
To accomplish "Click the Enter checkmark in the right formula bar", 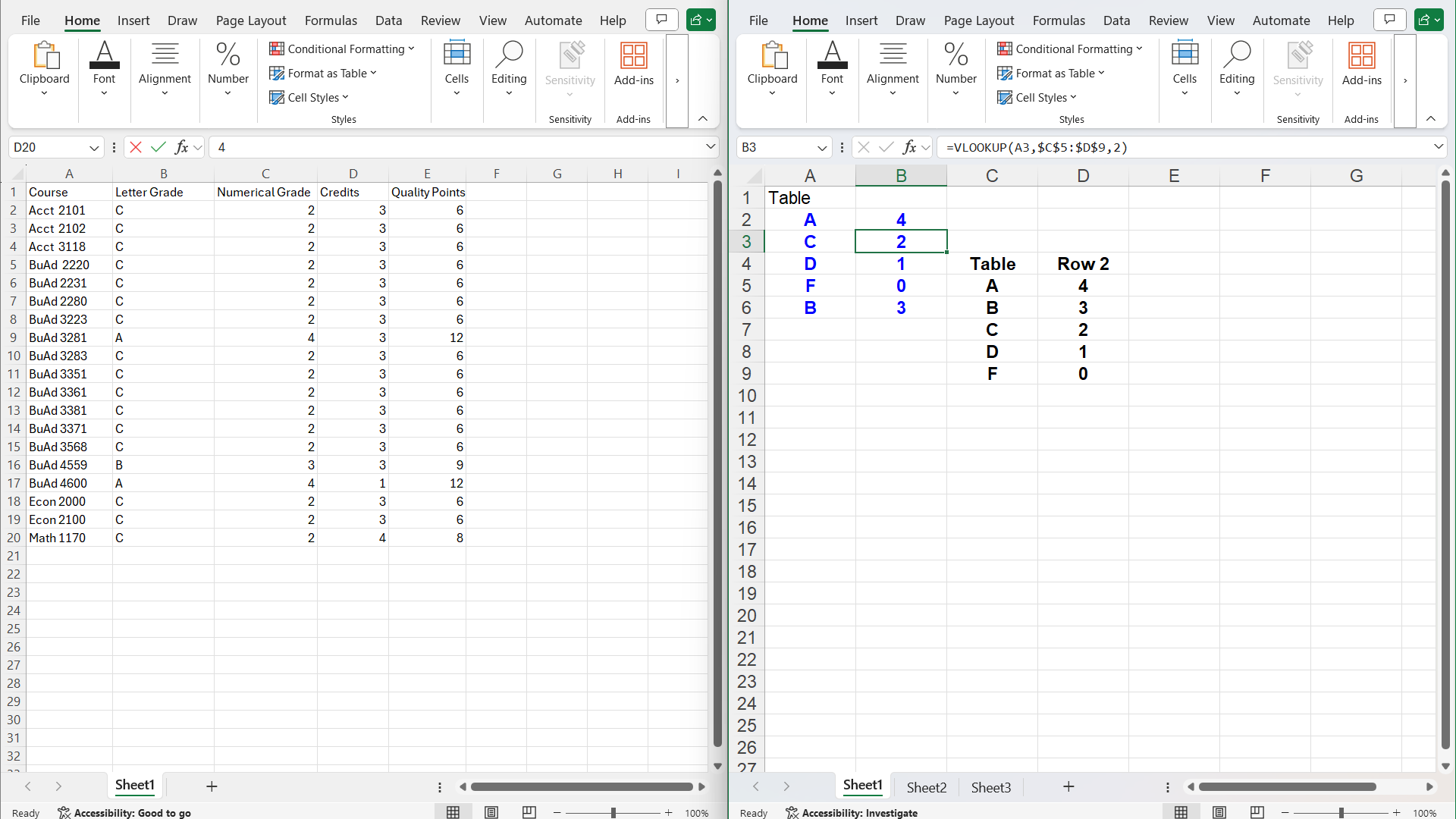I will tap(887, 147).
